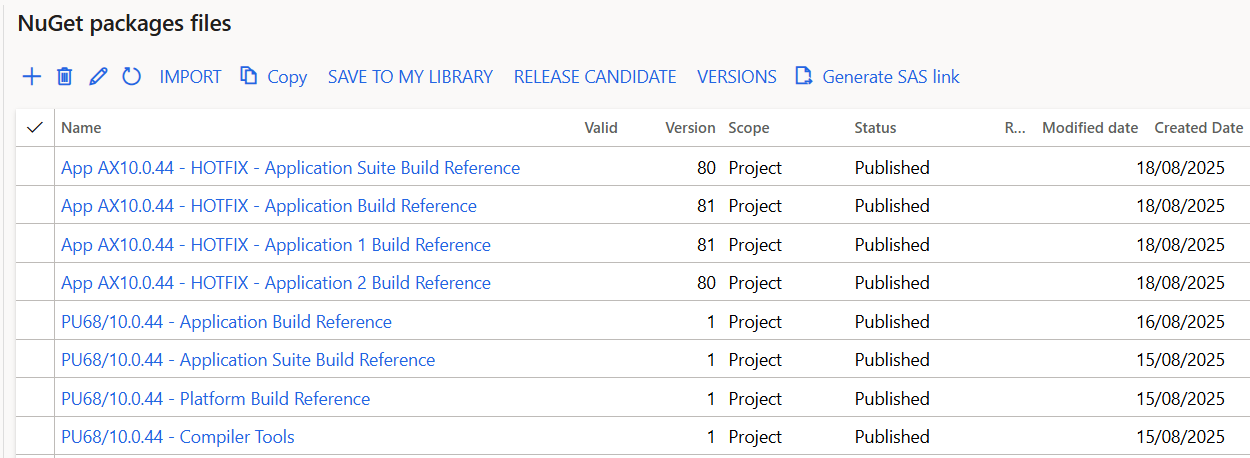
Task: Click the Generate SAS link icon
Action: (803, 76)
